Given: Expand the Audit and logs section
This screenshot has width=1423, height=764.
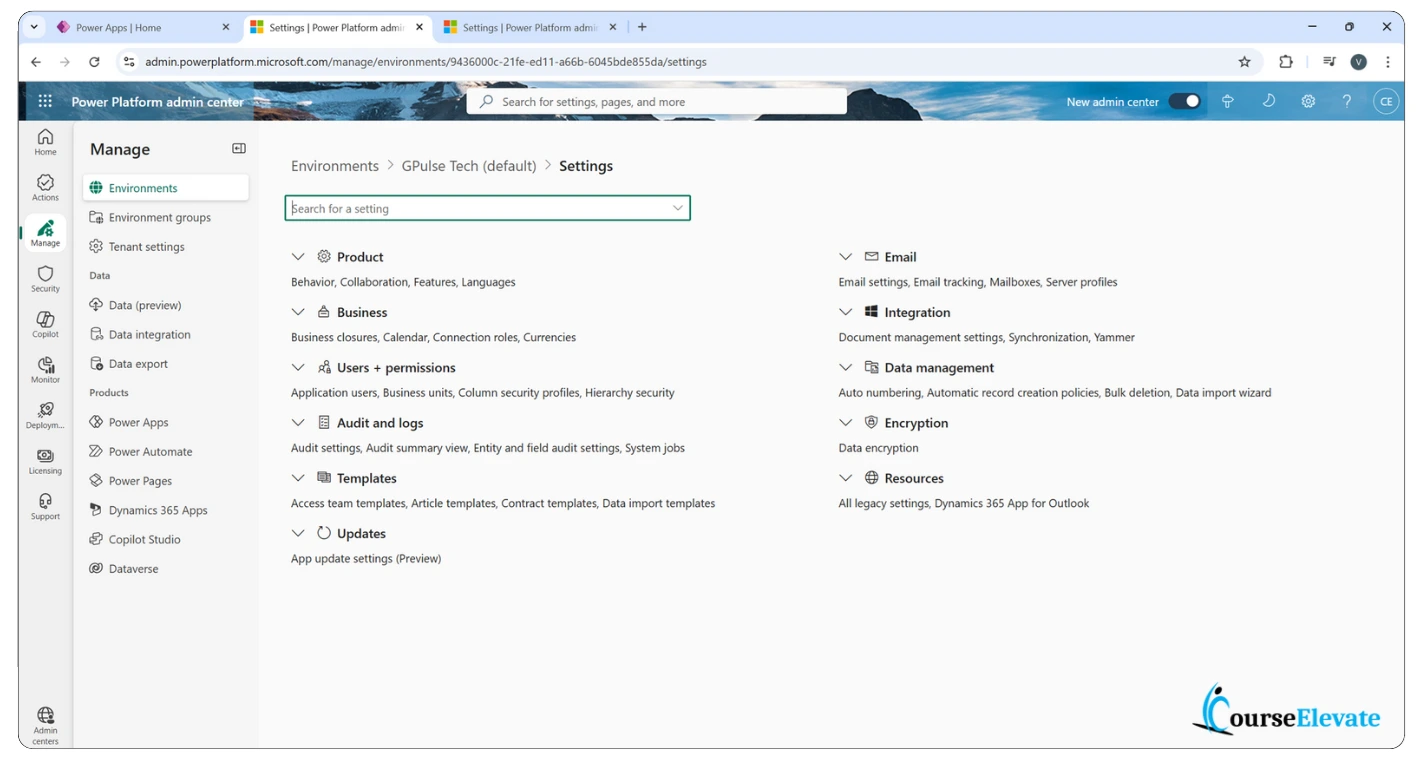Looking at the screenshot, I should click(298, 423).
